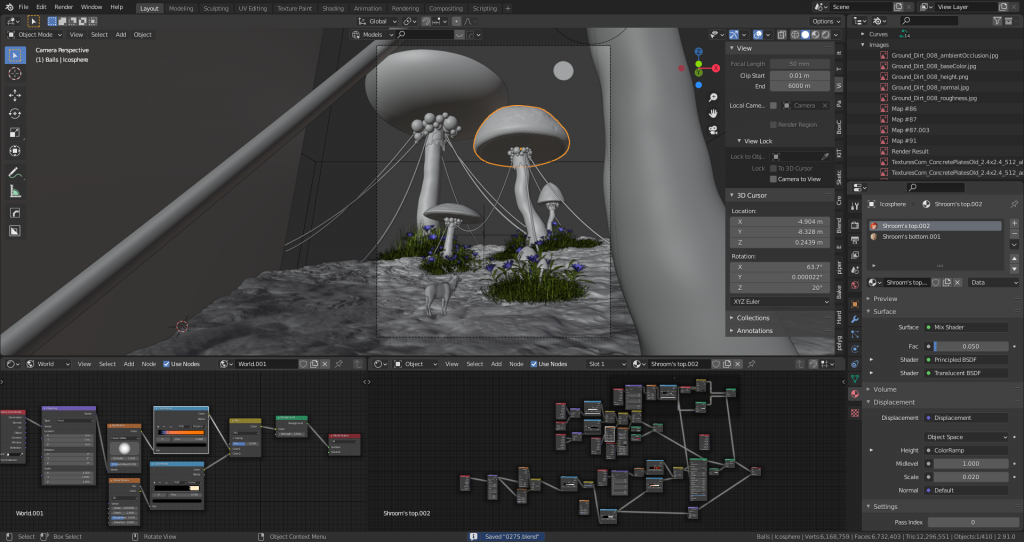The image size is (1024, 542).
Task: Click the Principled BSDF shader button
Action: tap(967, 360)
